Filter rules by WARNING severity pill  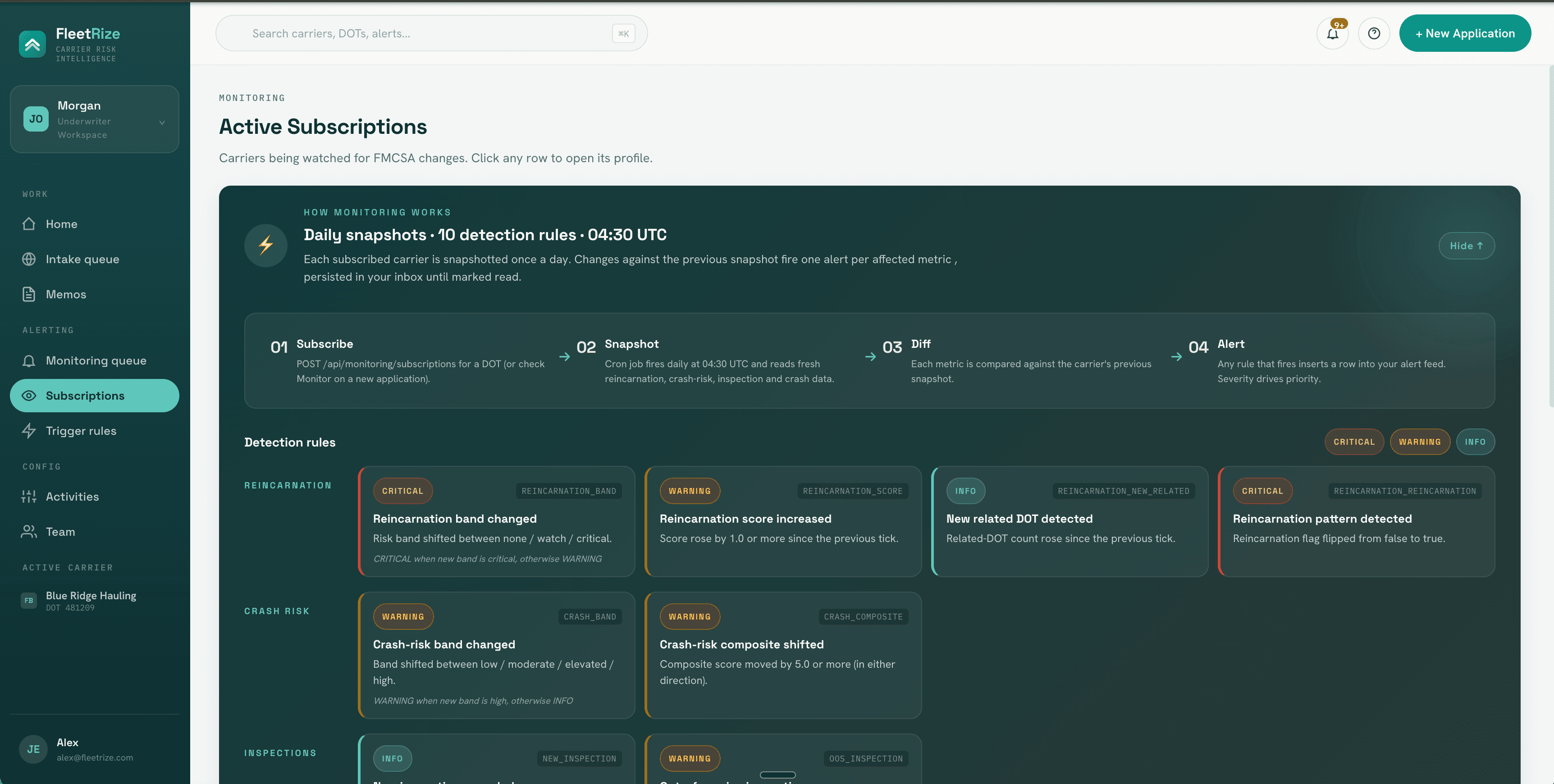coord(1420,442)
